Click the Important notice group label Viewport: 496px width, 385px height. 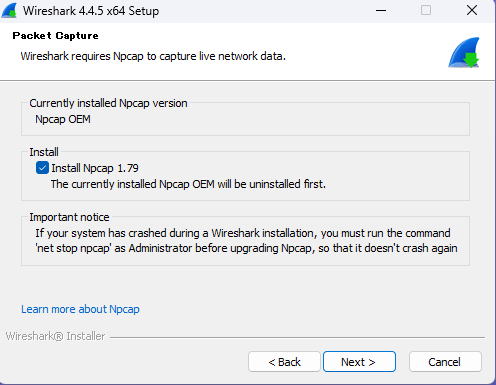click(x=69, y=217)
